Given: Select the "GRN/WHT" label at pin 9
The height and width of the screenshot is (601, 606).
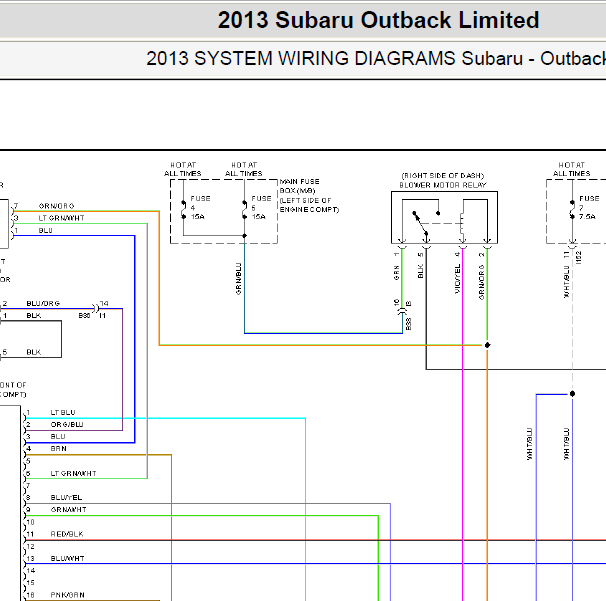Looking at the screenshot, I should [x=68, y=510].
